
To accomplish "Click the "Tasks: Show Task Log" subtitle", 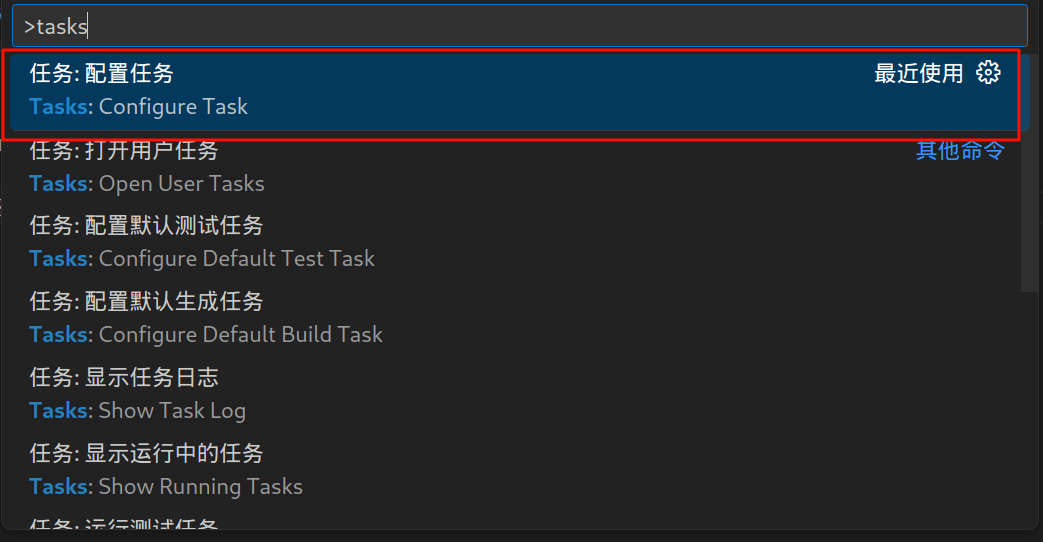I will pyautogui.click(x=138, y=411).
